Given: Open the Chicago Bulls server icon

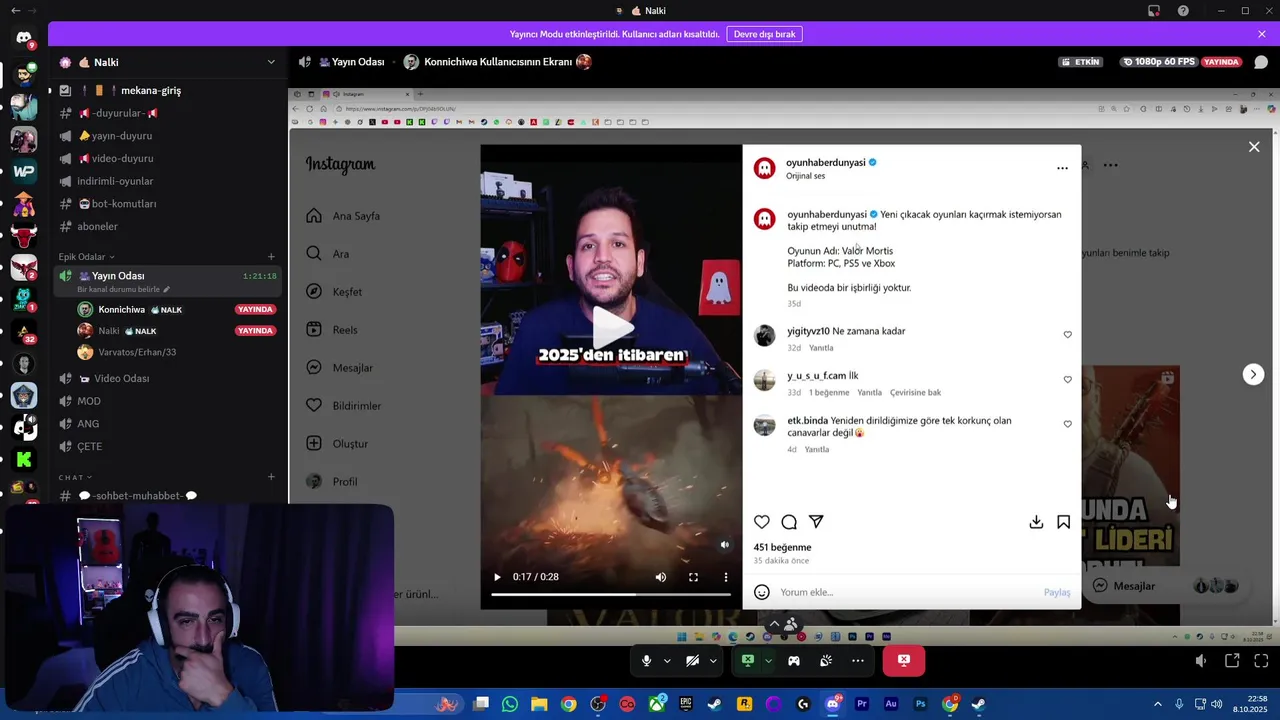Looking at the screenshot, I should [24, 236].
